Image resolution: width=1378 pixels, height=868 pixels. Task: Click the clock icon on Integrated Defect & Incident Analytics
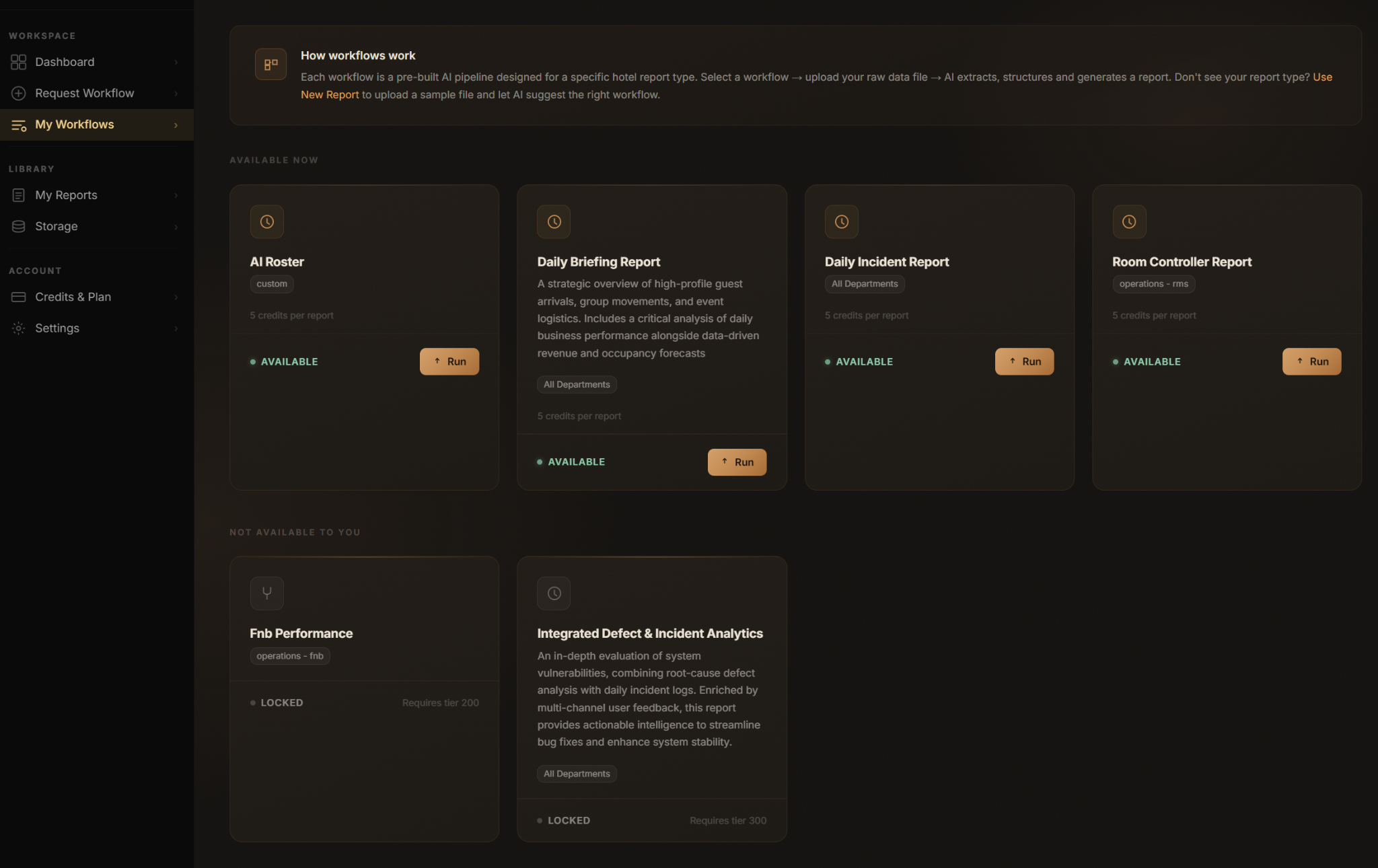click(554, 593)
